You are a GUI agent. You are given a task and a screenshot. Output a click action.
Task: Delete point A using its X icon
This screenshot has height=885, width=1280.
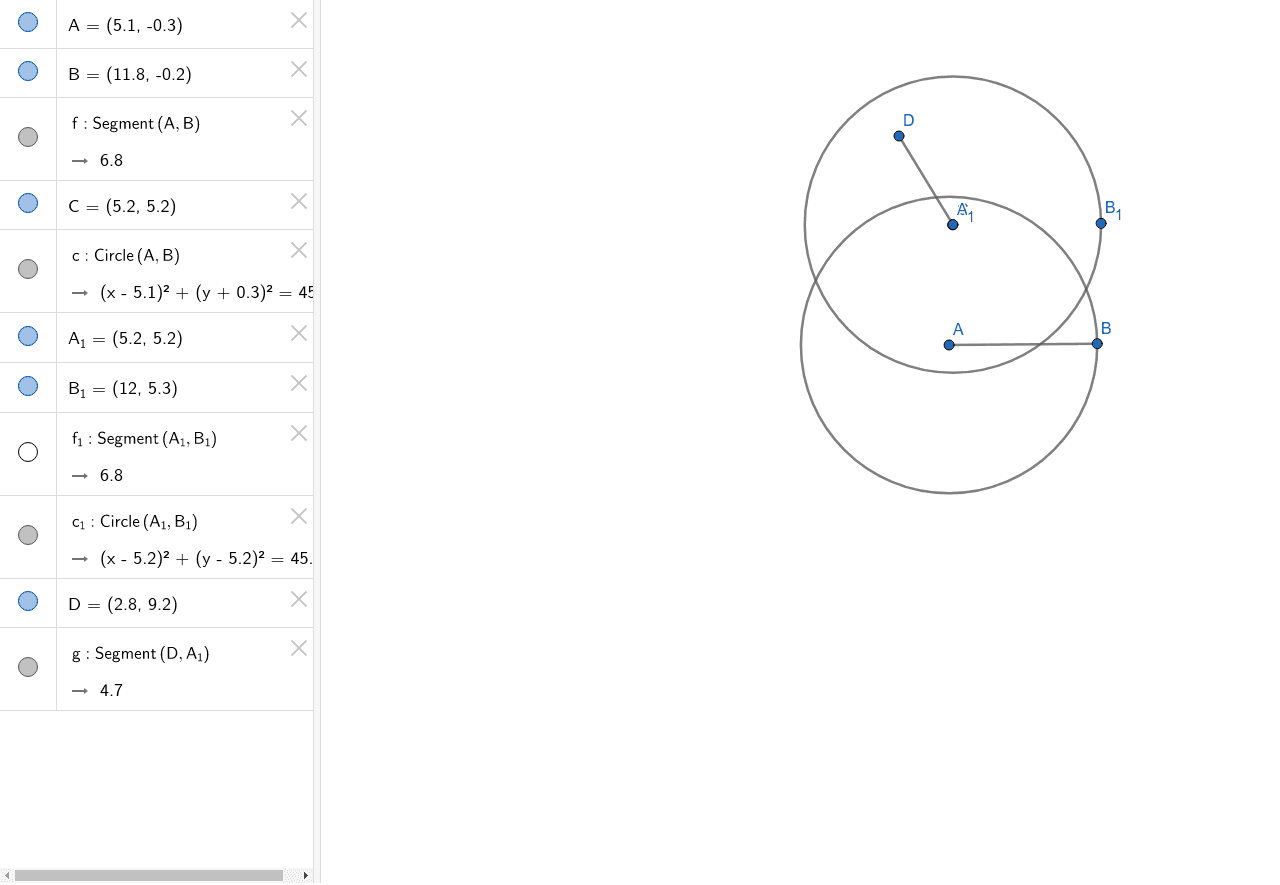pyautogui.click(x=298, y=20)
